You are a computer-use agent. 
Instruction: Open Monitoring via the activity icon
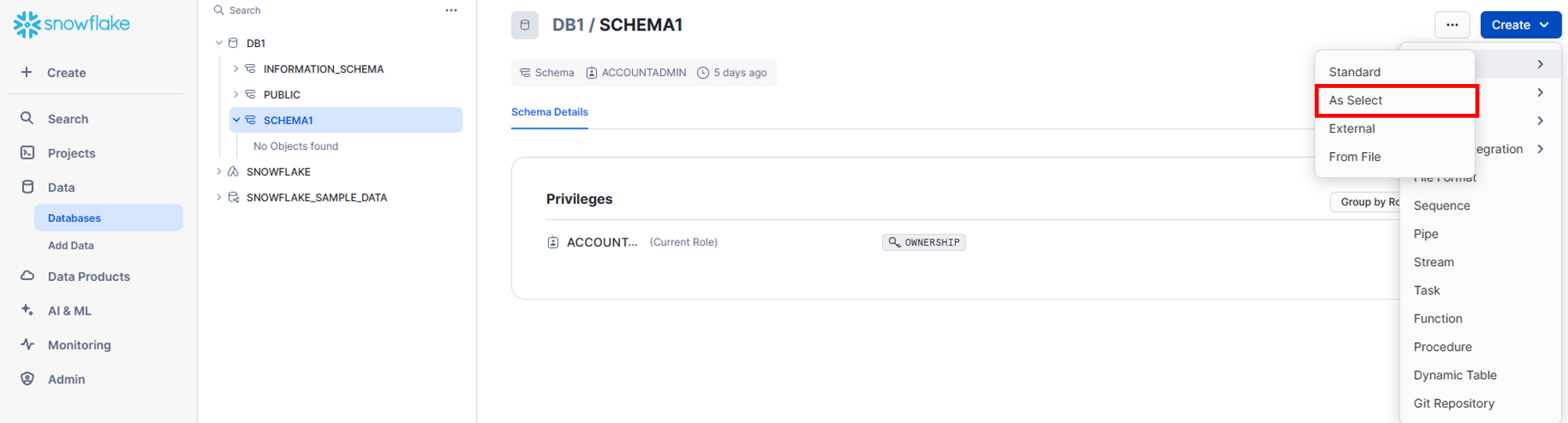[x=27, y=345]
